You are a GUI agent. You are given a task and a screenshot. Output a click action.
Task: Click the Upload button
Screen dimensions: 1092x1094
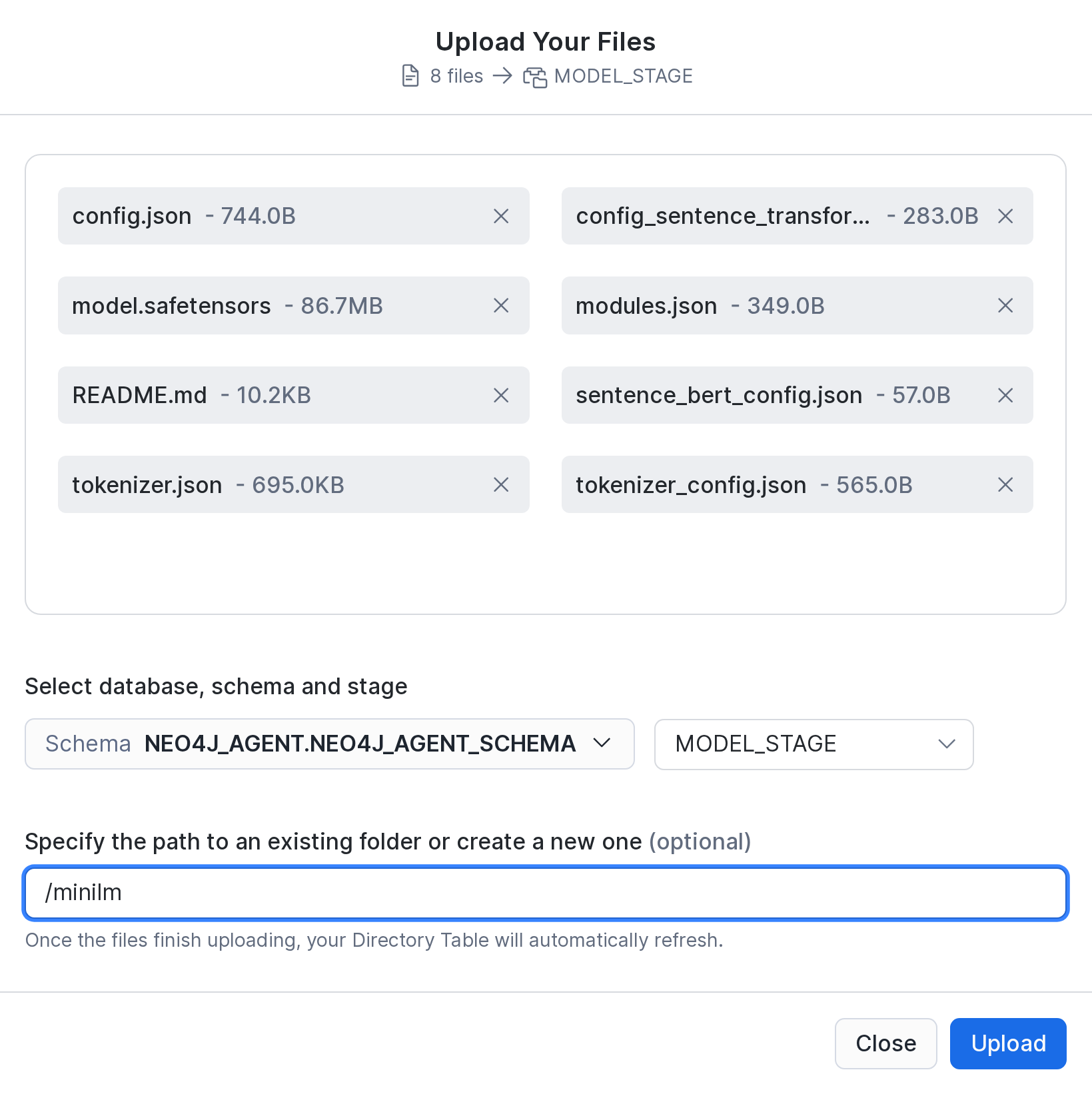[x=1008, y=1043]
